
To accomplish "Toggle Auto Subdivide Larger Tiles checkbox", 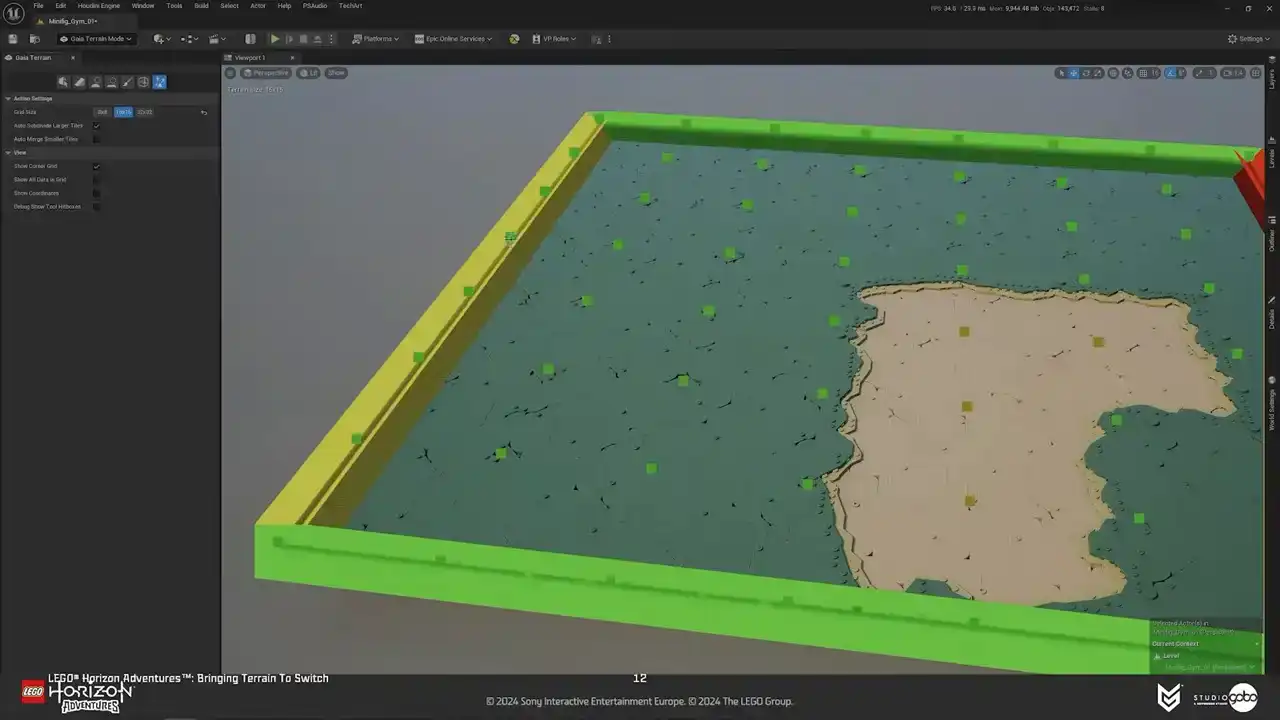I will click(96, 126).
